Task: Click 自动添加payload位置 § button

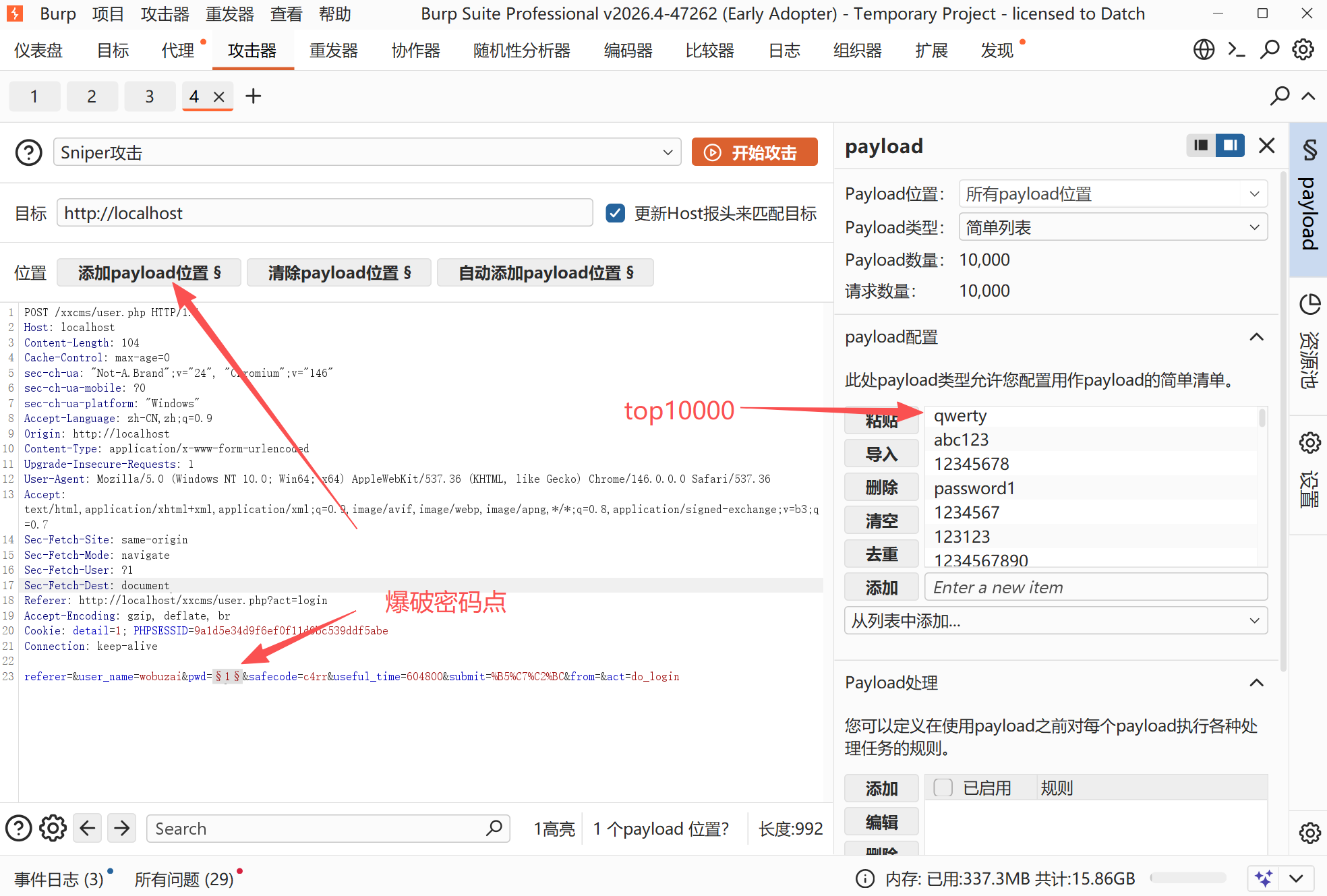Action: pyautogui.click(x=545, y=273)
